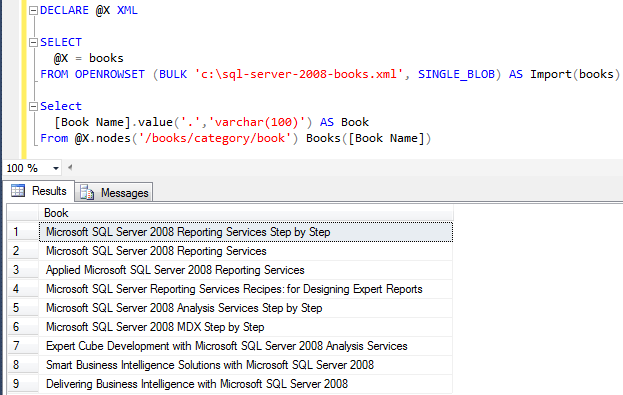Collapse the lowercase Select statement outline
The image size is (623, 395).
point(34,106)
